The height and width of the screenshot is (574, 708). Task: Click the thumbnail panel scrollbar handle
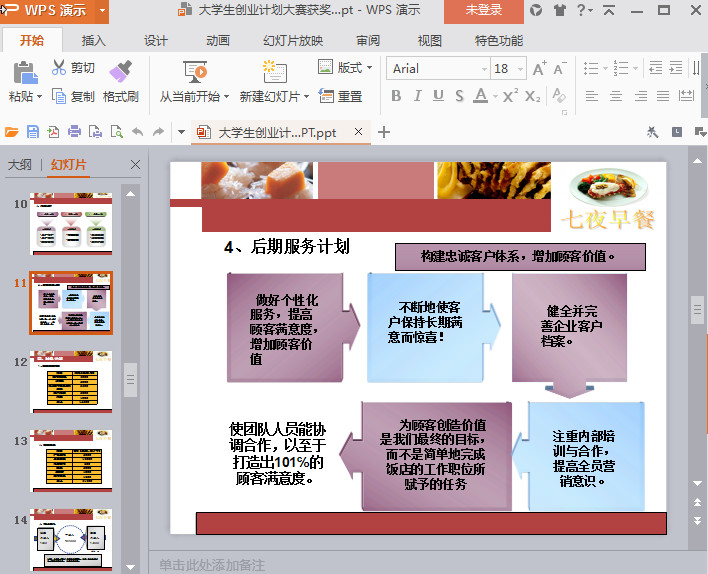[130, 379]
